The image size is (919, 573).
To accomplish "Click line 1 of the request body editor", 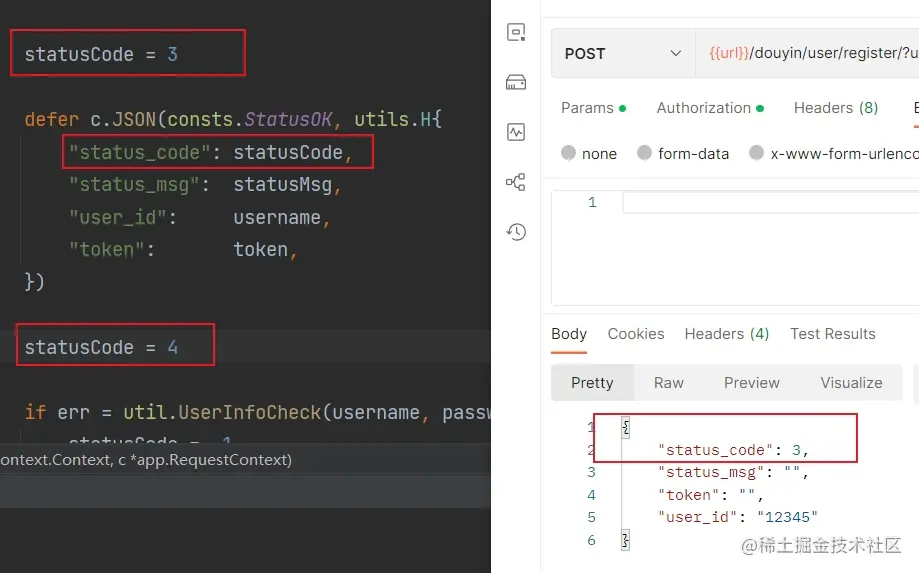I will (770, 203).
